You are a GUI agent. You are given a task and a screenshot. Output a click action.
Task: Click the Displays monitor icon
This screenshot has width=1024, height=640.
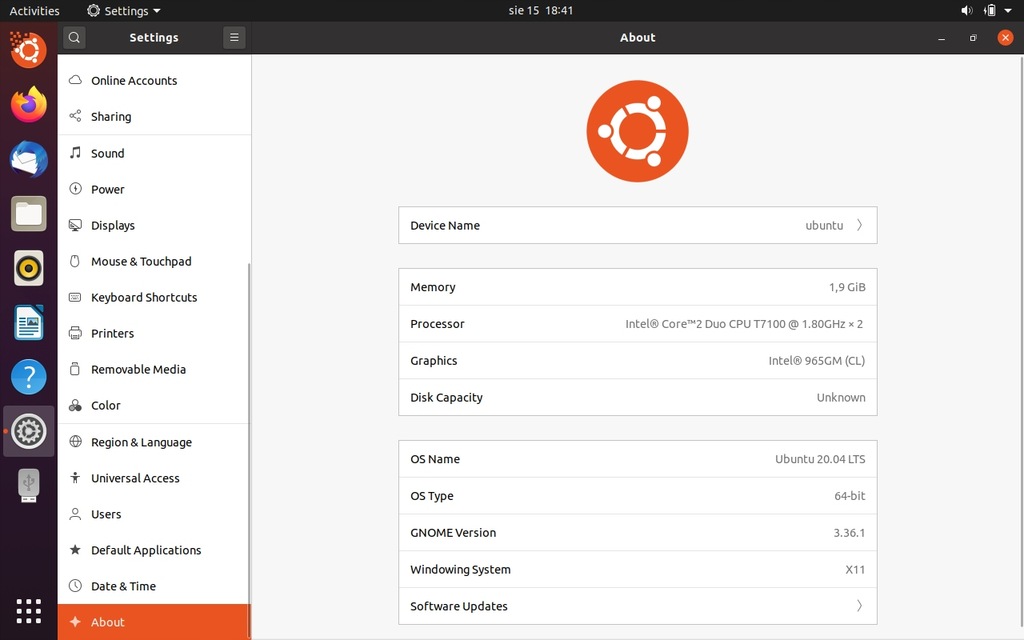coord(76,225)
